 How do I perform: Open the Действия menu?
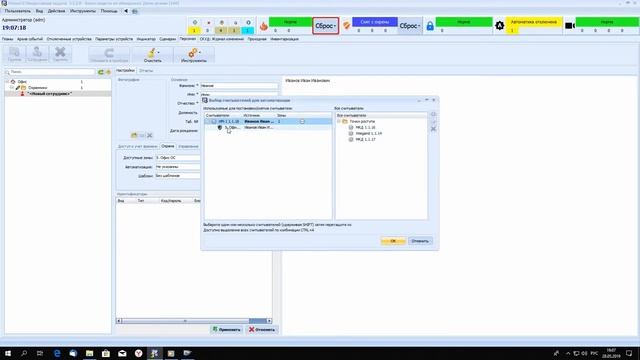(x=56, y=11)
